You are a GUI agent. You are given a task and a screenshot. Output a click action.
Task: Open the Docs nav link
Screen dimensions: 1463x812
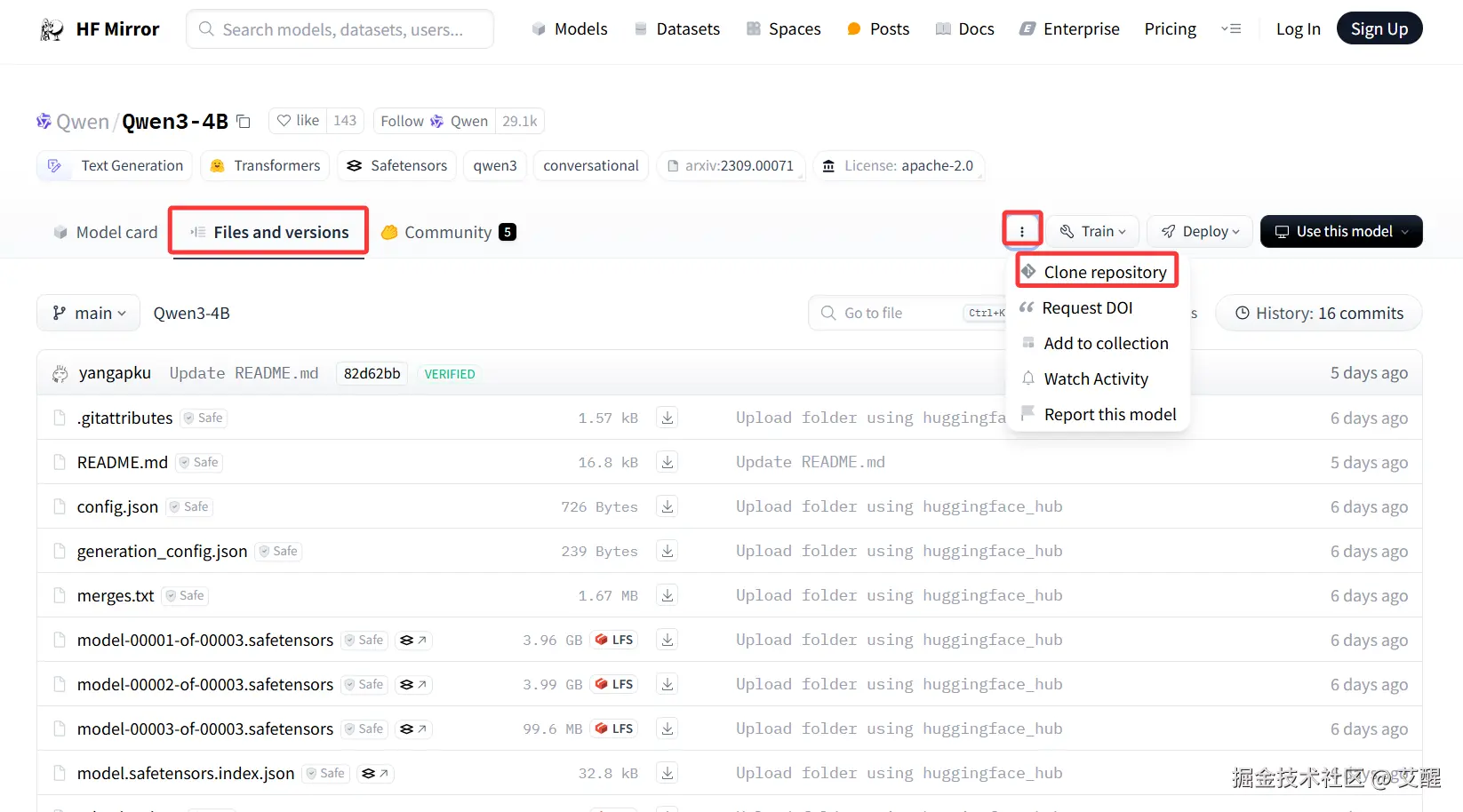965,29
